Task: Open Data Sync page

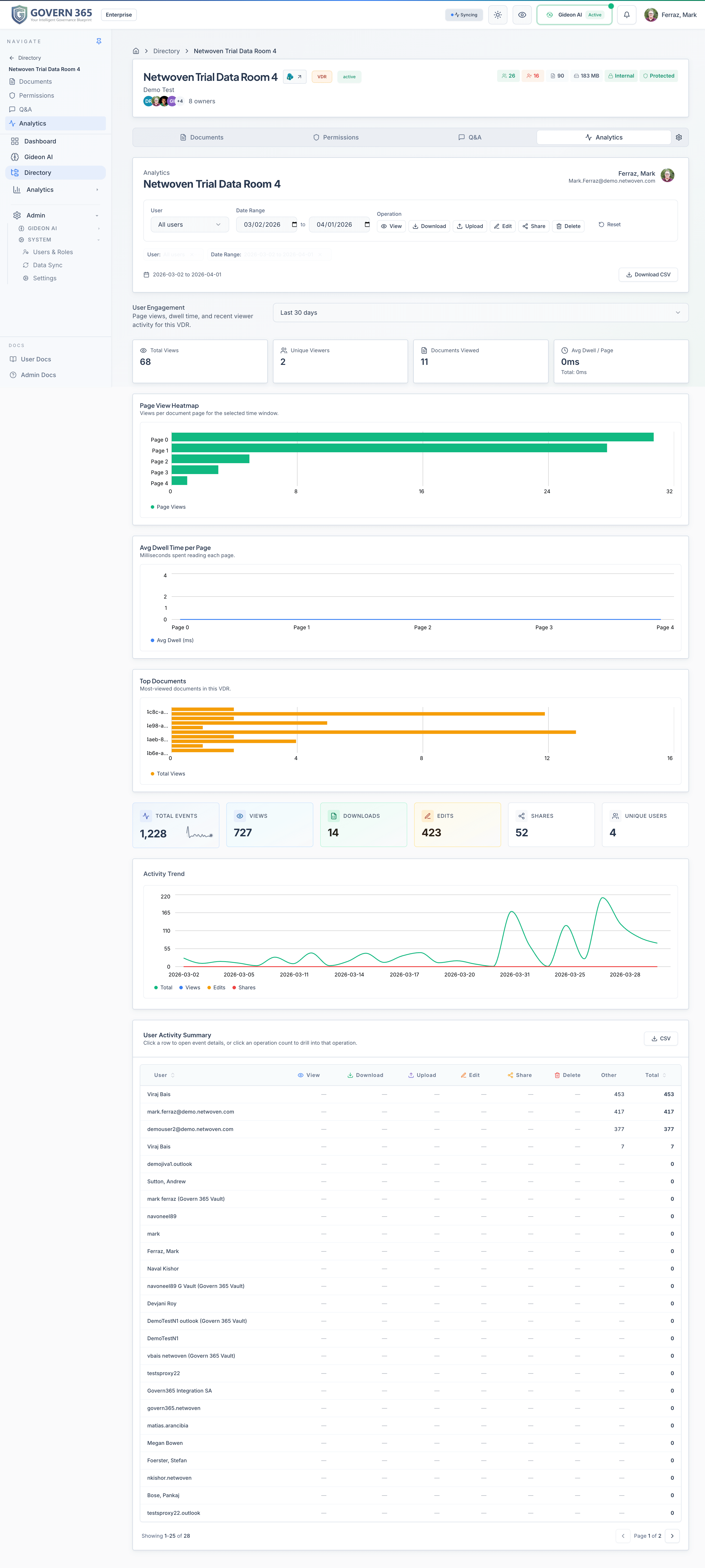Action: (x=47, y=265)
